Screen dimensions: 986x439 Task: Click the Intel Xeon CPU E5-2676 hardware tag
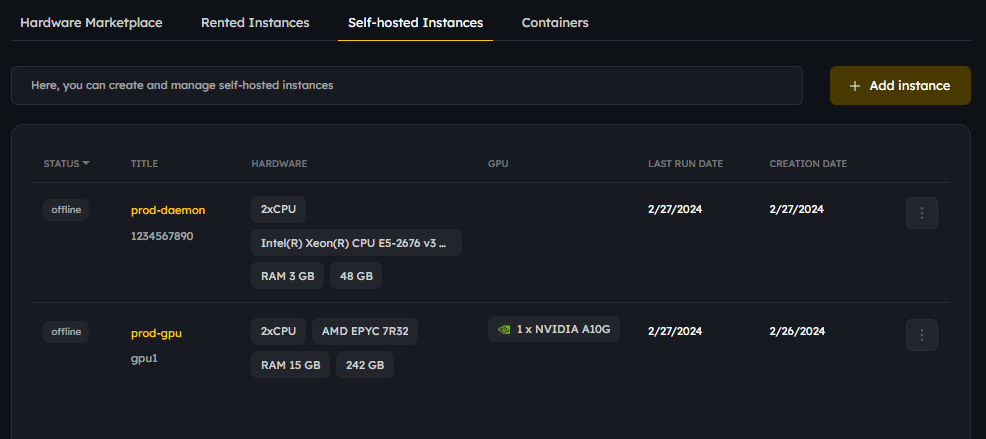[356, 243]
